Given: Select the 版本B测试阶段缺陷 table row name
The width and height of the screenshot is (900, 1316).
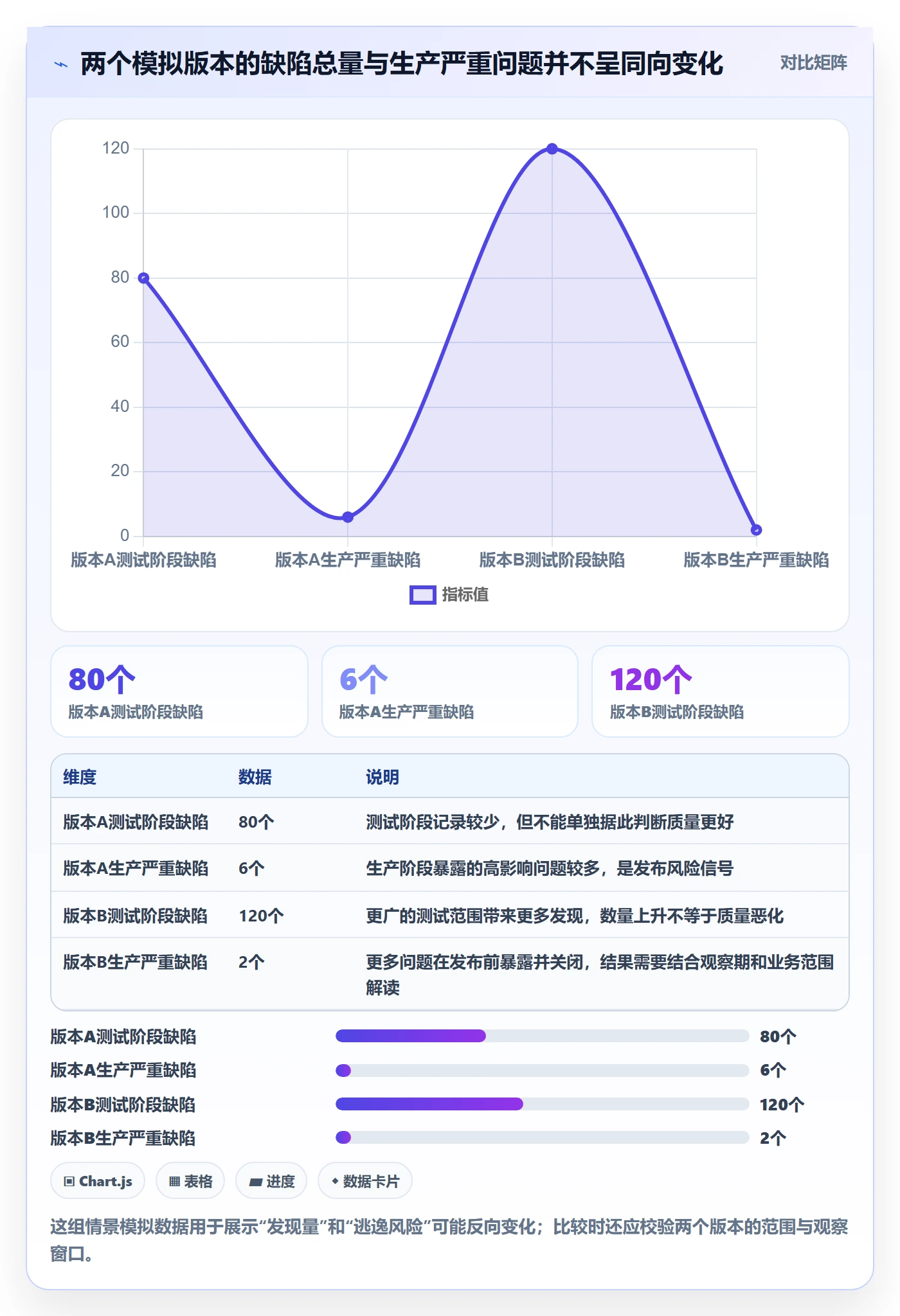Looking at the screenshot, I should click(x=136, y=916).
